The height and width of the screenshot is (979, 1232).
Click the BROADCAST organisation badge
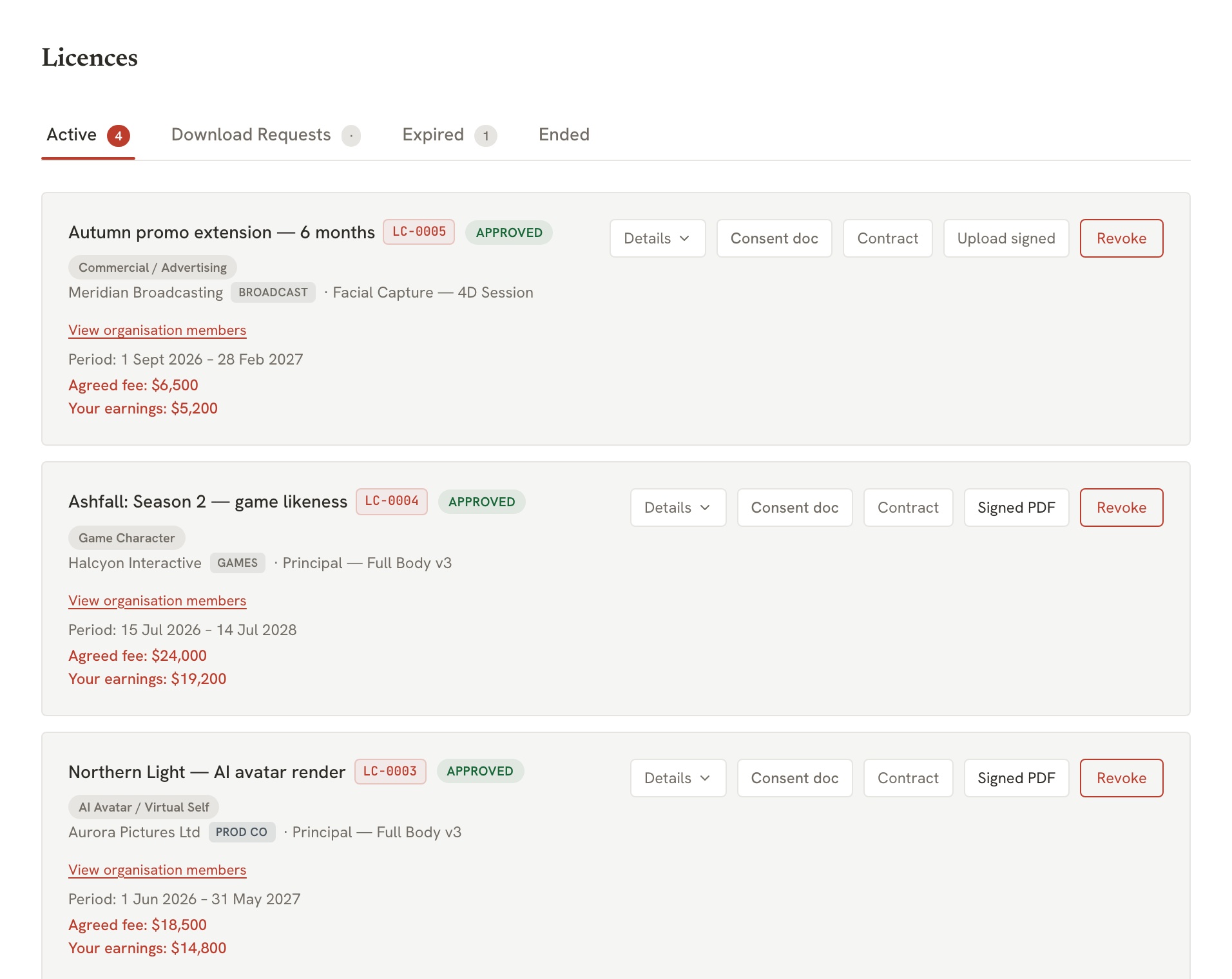coord(273,292)
